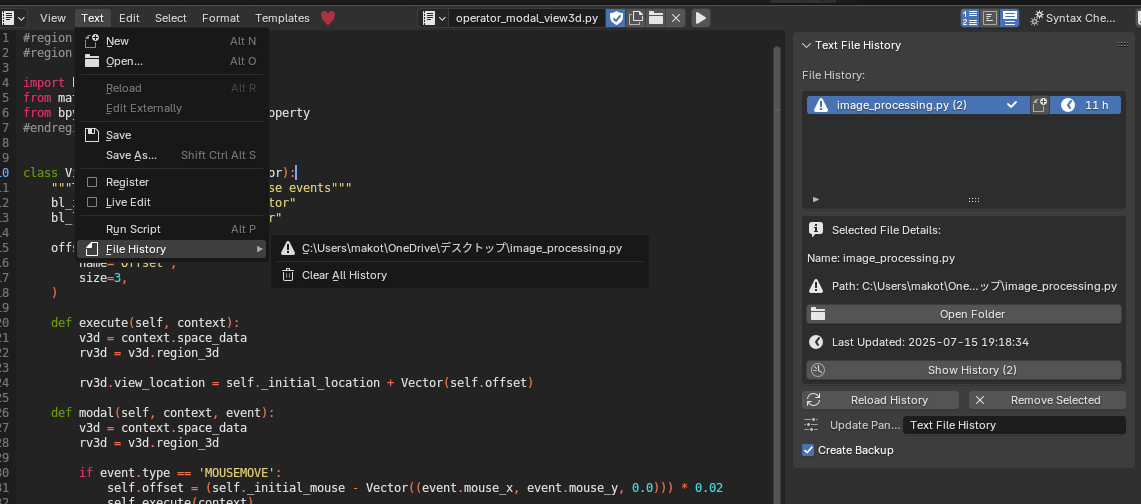1141x504 pixels.
Task: Click the new text duplicate icon
Action: pos(636,18)
